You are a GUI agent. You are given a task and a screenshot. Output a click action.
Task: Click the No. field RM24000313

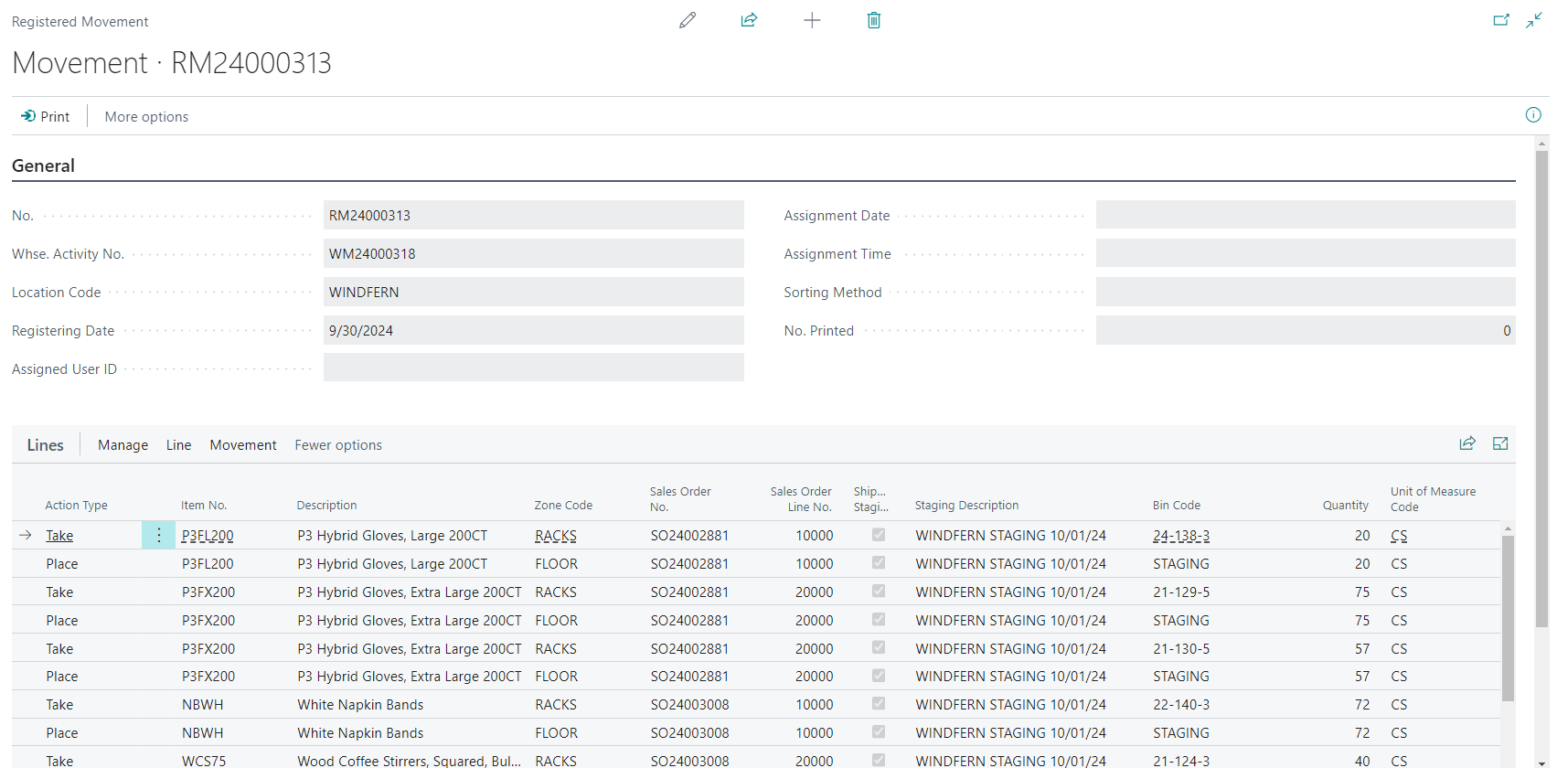[x=534, y=215]
